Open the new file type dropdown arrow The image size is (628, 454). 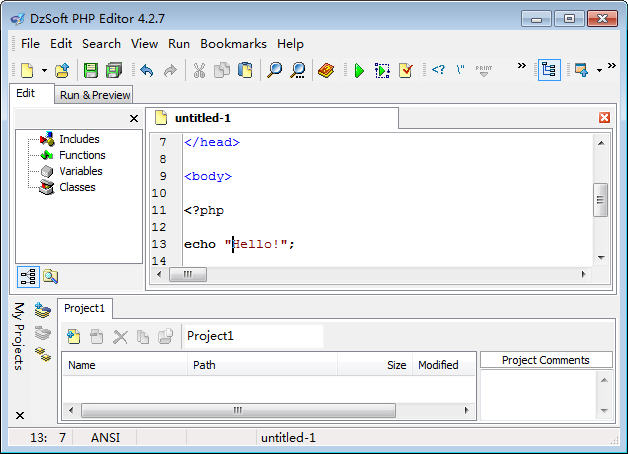pos(44,70)
